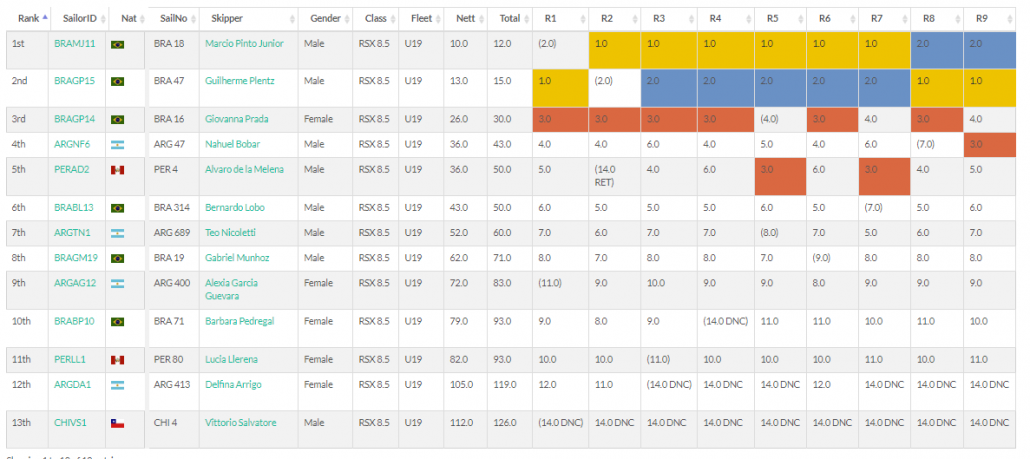Click the sort arrow on Rank column header
Screen dimensions: 1030x459
[44, 18]
